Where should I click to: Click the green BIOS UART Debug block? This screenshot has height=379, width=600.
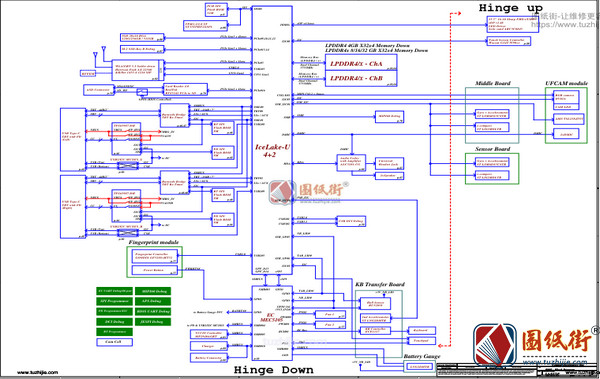point(153,312)
